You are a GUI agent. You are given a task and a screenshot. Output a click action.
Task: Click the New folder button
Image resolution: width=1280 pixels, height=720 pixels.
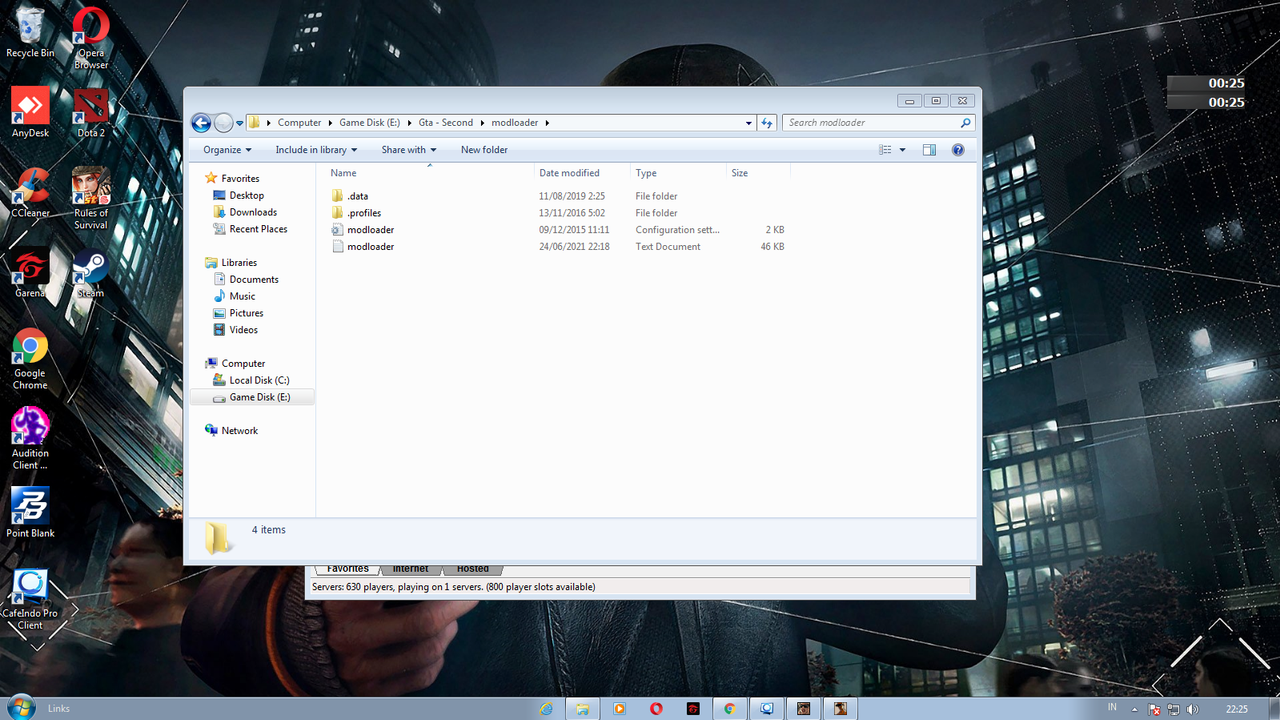pos(484,150)
